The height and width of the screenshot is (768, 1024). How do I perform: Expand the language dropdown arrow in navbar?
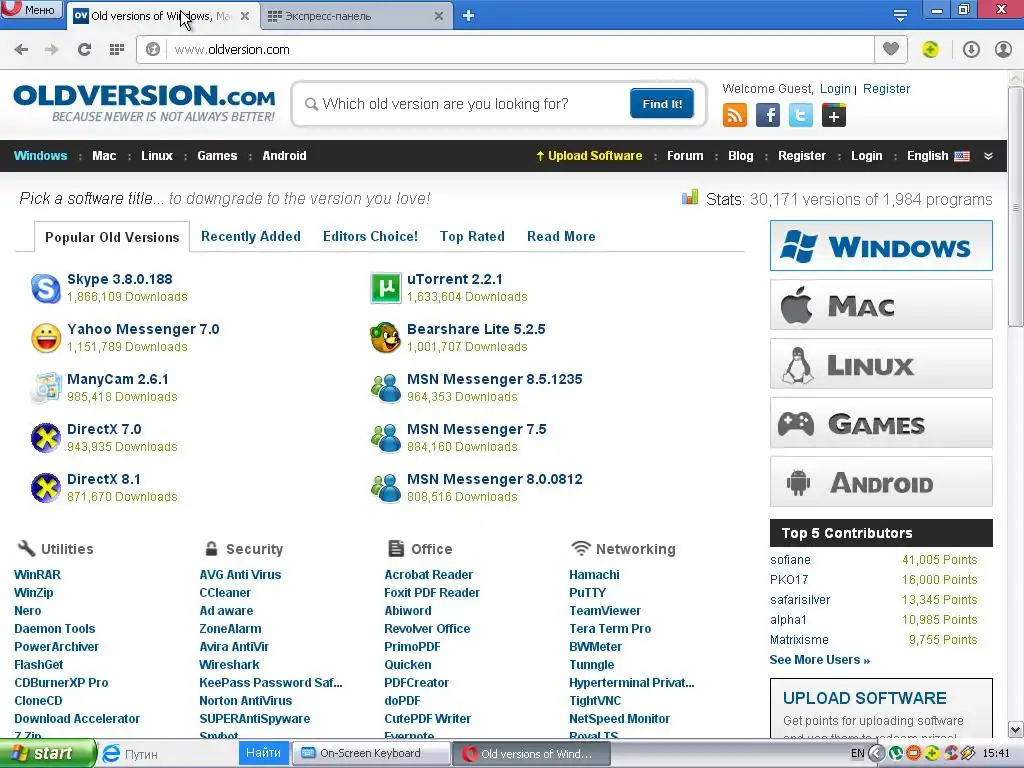coord(988,156)
